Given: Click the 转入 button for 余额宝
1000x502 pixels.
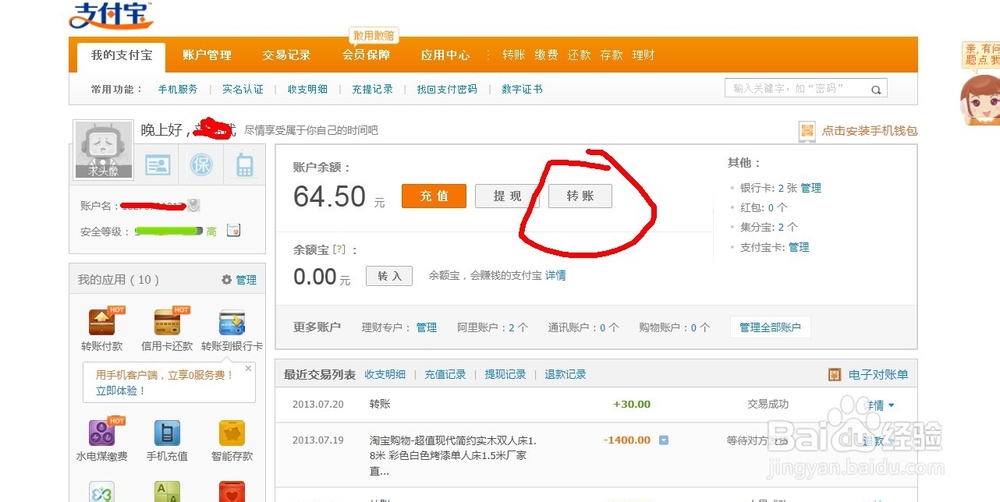Looking at the screenshot, I should [x=389, y=276].
